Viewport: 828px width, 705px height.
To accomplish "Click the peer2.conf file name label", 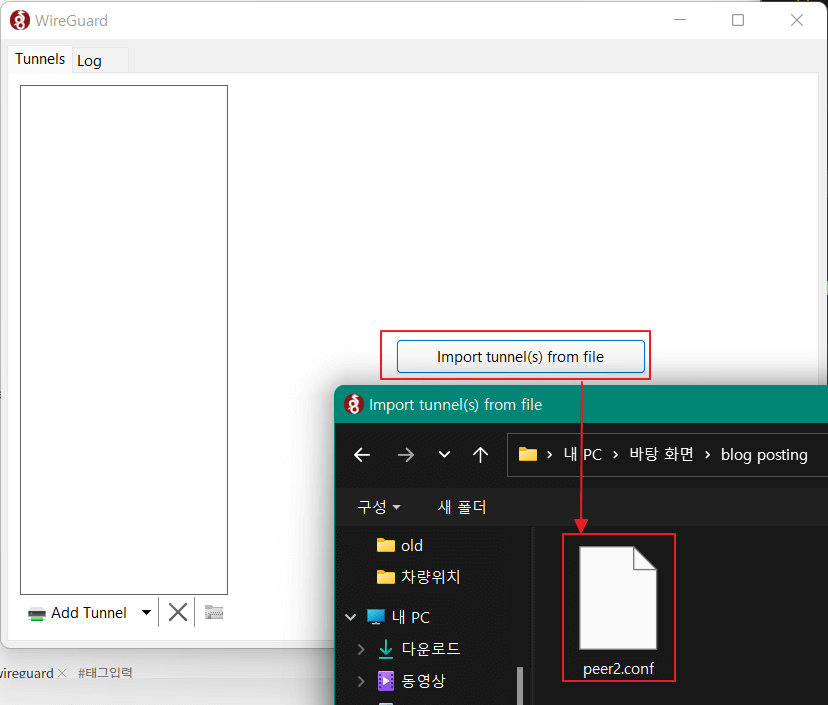I will 618,669.
